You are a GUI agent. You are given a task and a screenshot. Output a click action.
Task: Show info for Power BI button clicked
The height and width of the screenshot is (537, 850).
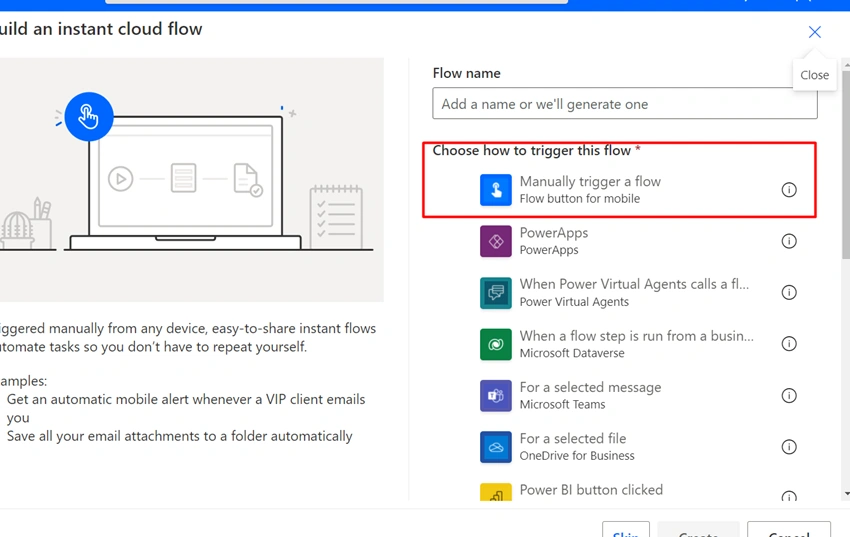(789, 496)
